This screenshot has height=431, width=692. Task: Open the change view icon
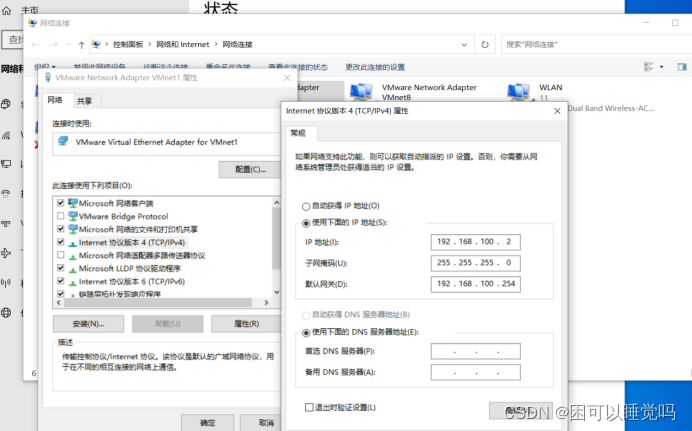(648, 67)
